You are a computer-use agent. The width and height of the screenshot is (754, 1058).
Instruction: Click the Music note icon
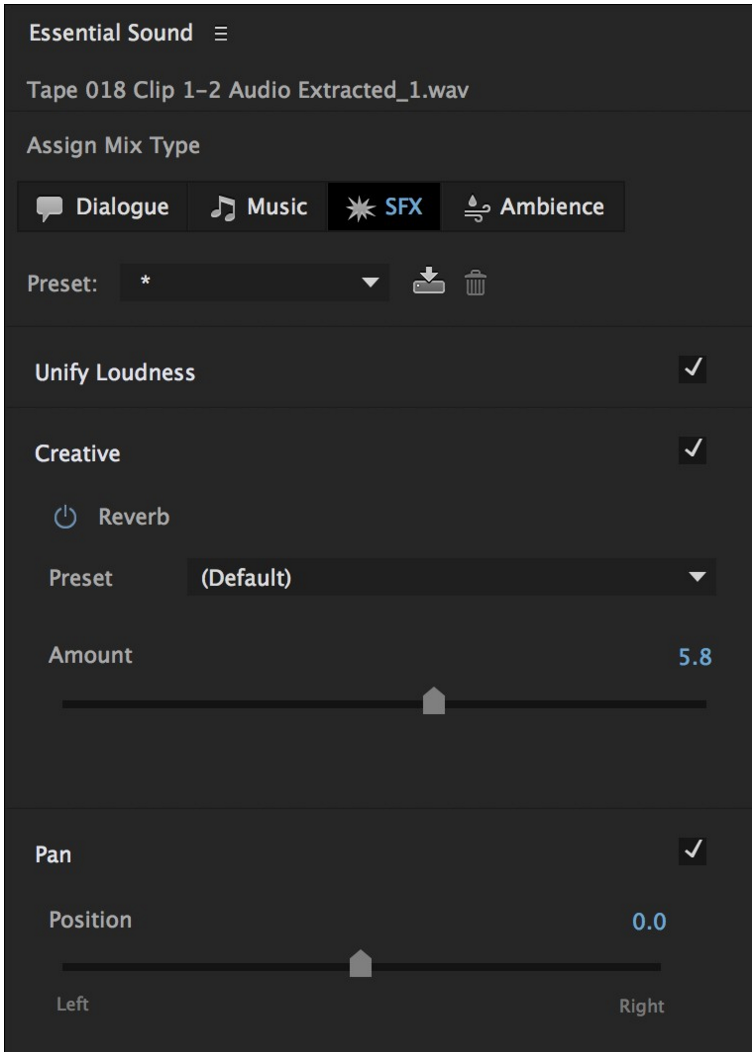[221, 207]
